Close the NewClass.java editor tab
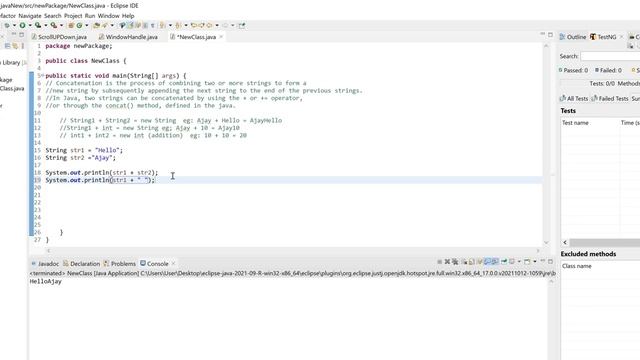The image size is (640, 360). pos(221,37)
